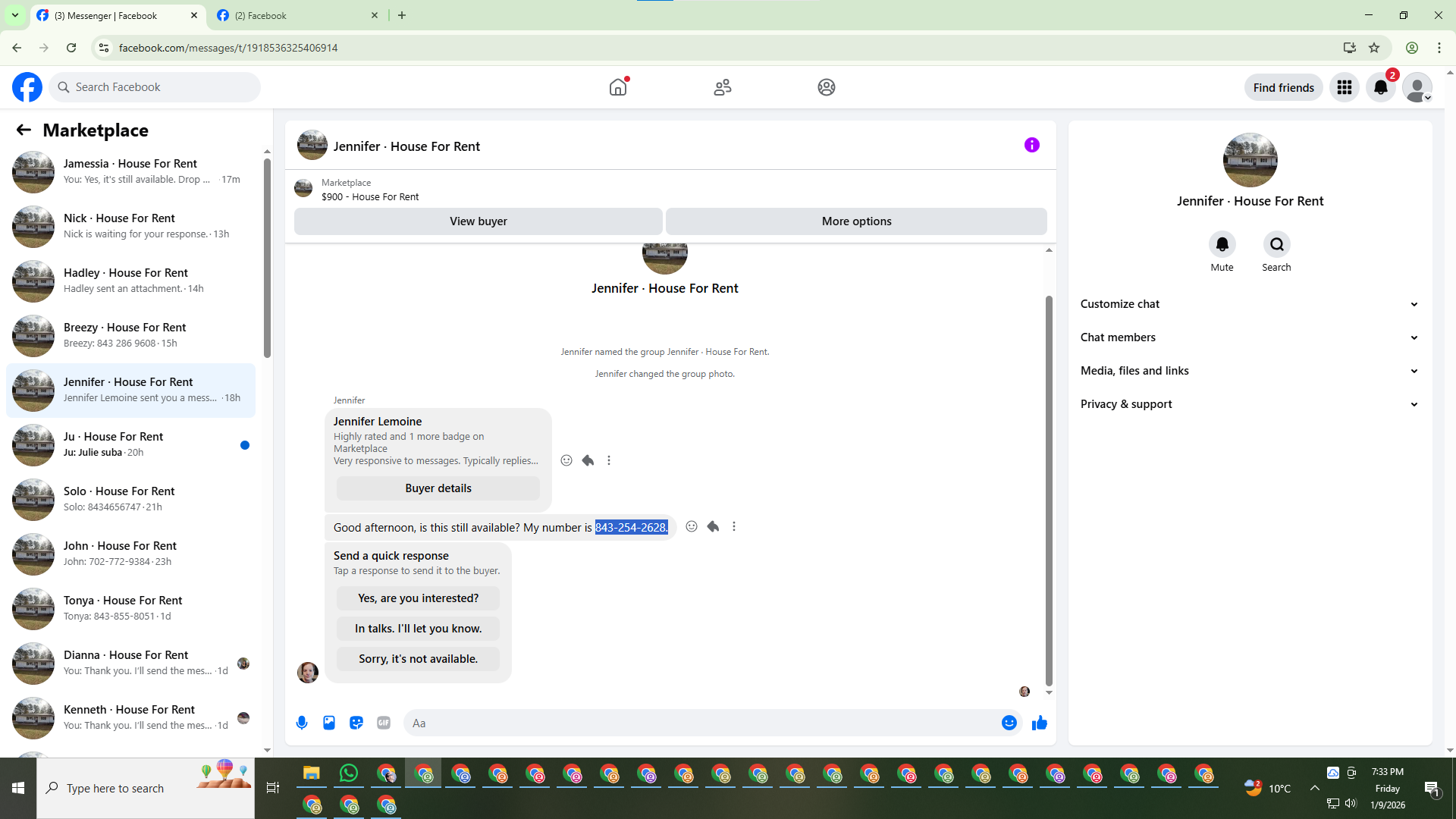Send 'Sorry, it's not available' quick response
This screenshot has width=1456, height=819.
418,659
